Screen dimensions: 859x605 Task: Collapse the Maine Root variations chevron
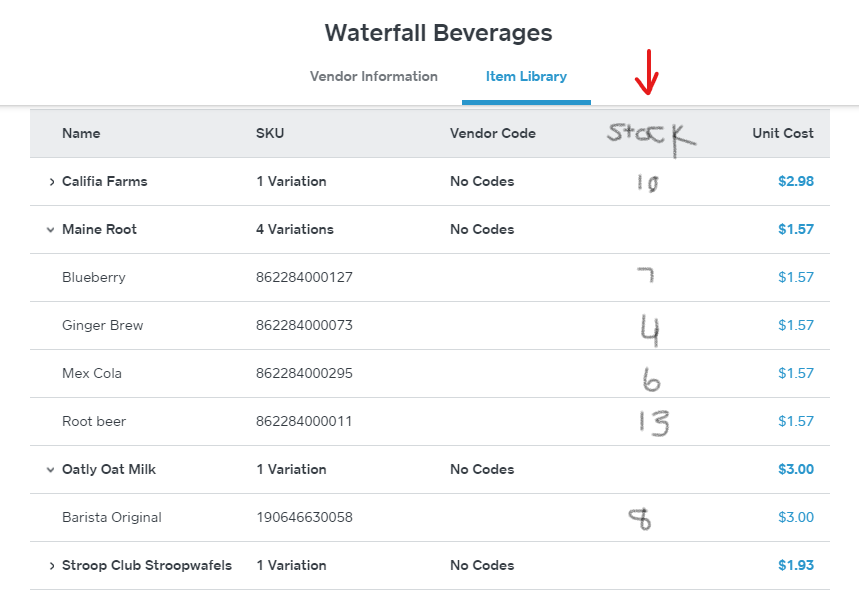pos(51,230)
